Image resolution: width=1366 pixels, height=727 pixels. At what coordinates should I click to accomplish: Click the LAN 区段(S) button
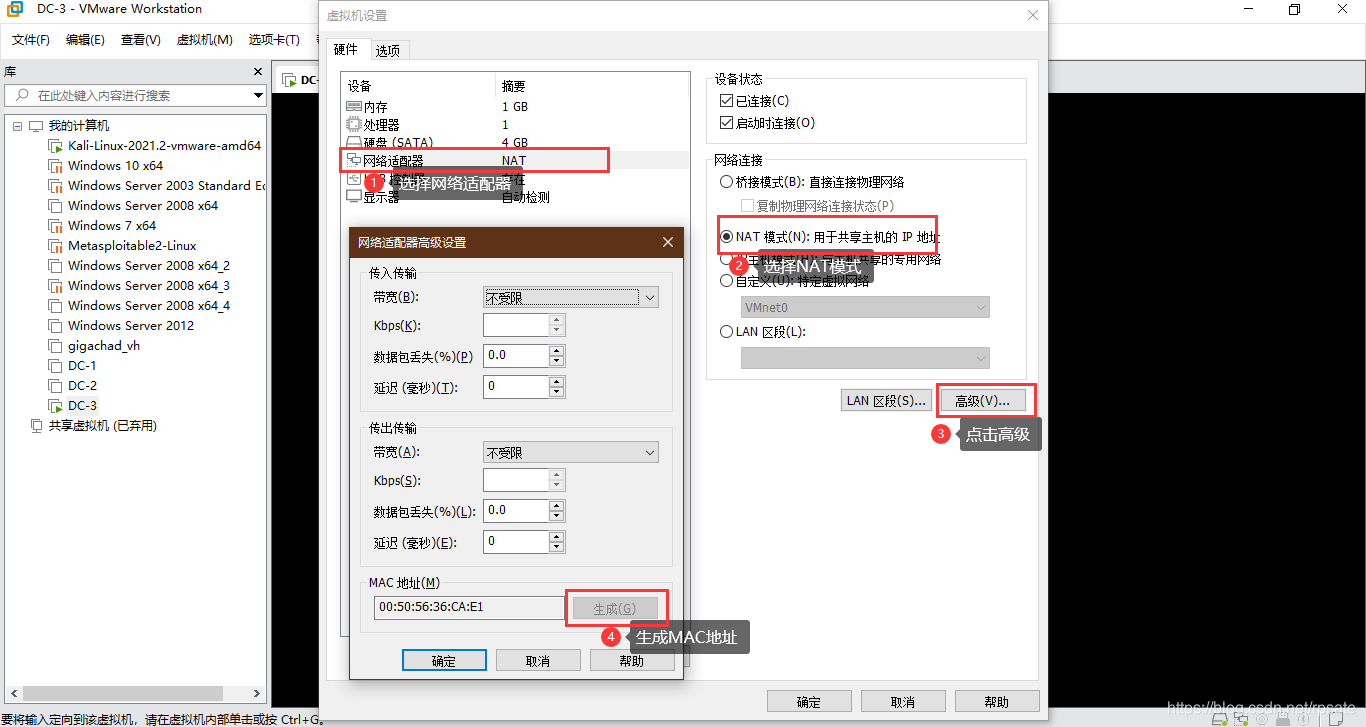pyautogui.click(x=885, y=399)
